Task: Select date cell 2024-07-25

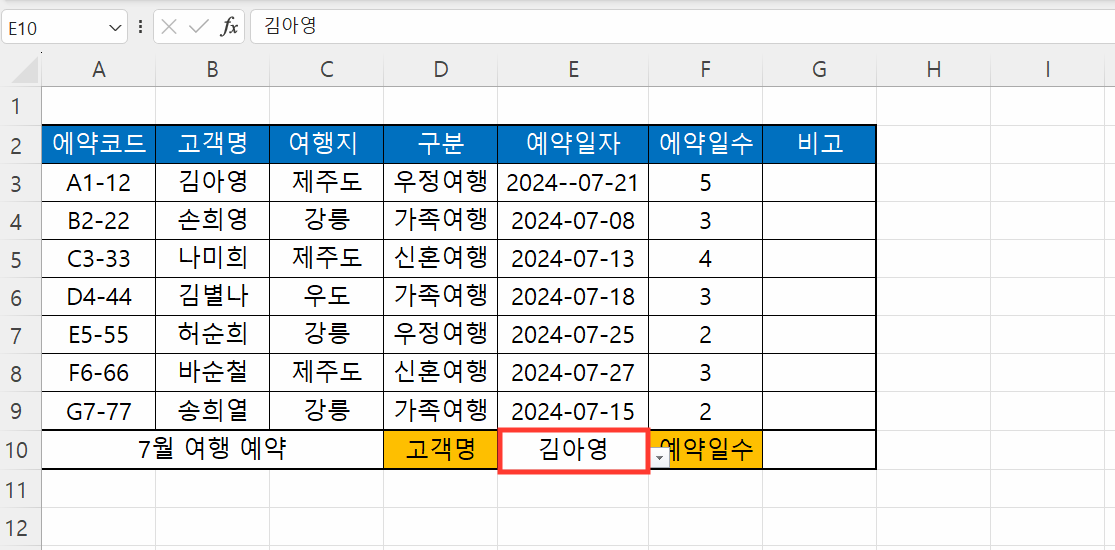Action: pyautogui.click(x=573, y=335)
